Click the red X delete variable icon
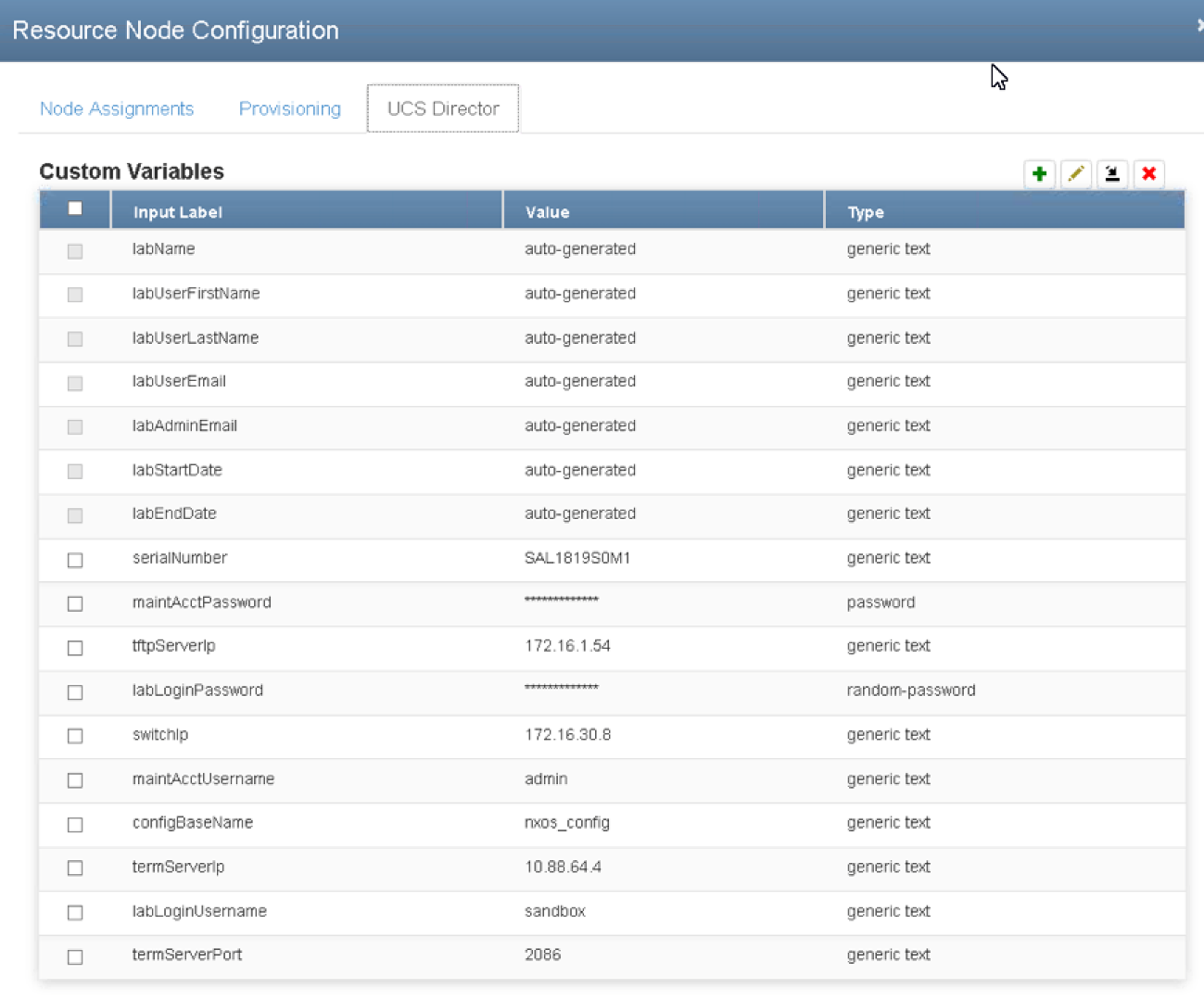 point(1148,173)
